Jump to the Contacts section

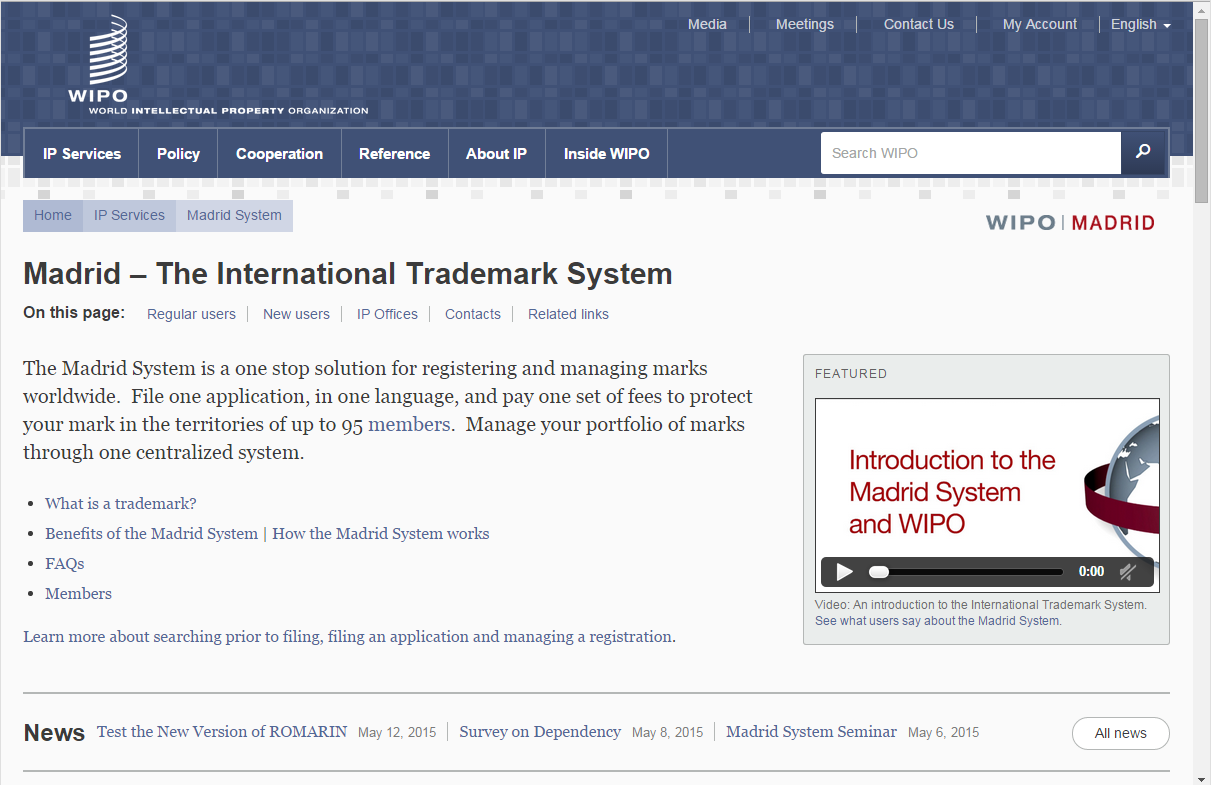pyautogui.click(x=473, y=314)
